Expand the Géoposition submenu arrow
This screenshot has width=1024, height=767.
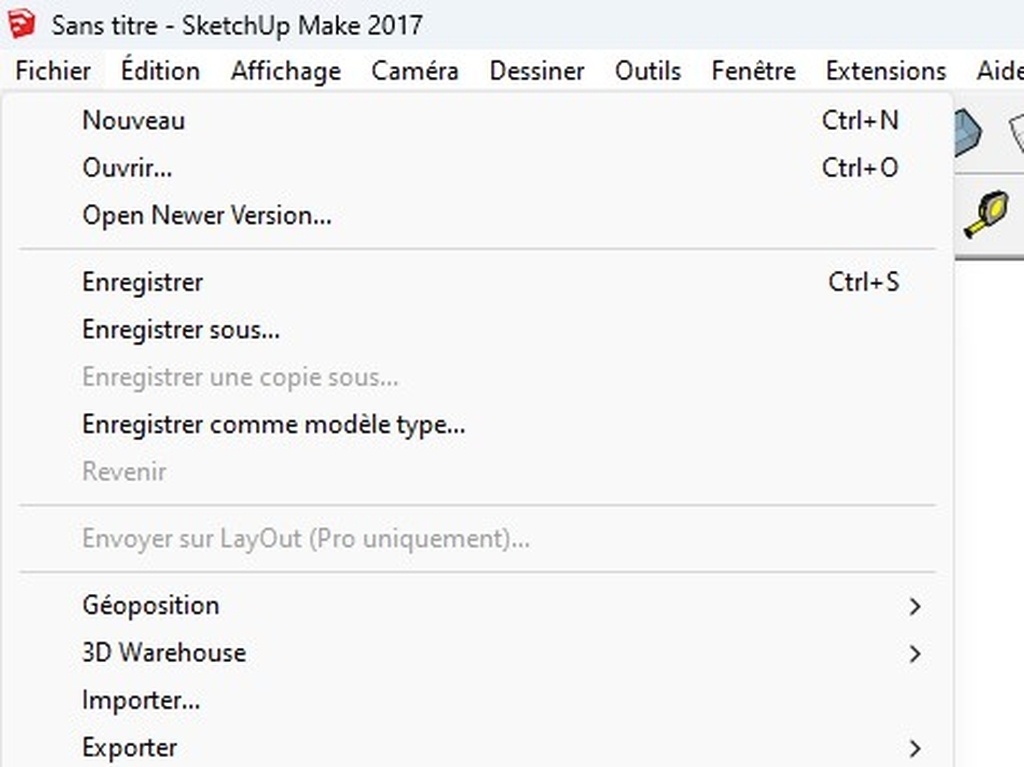[x=915, y=606]
